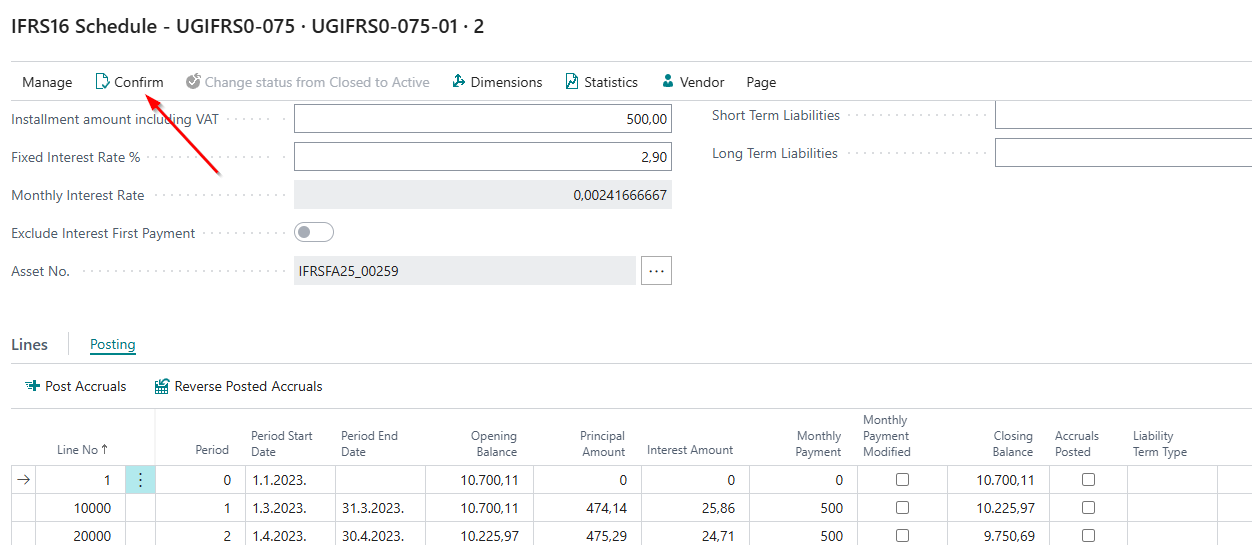Click the Principal Amount column header
The height and width of the screenshot is (545, 1252).
(x=603, y=443)
